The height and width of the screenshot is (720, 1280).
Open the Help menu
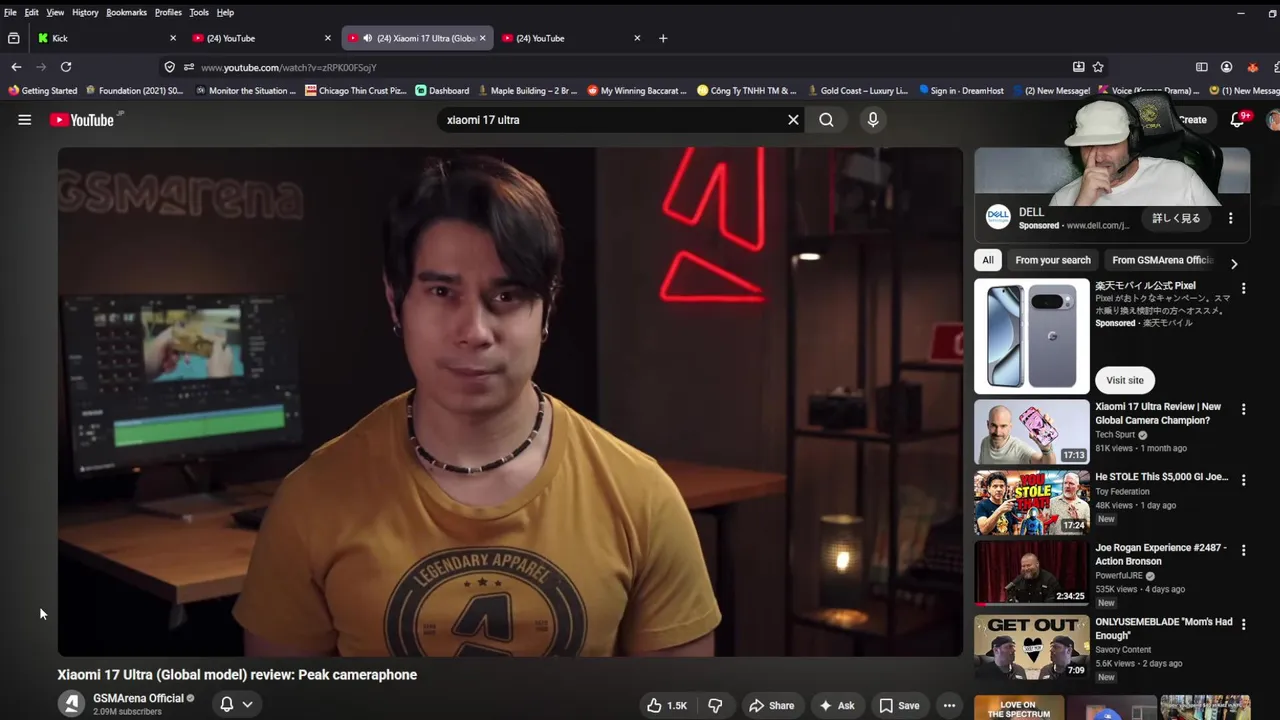tap(225, 12)
